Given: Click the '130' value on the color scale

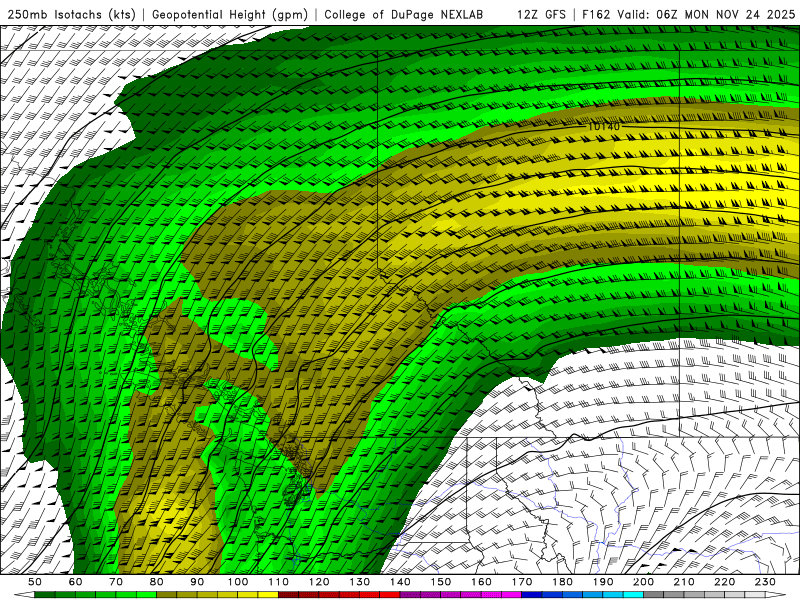Looking at the screenshot, I should pyautogui.click(x=360, y=582).
